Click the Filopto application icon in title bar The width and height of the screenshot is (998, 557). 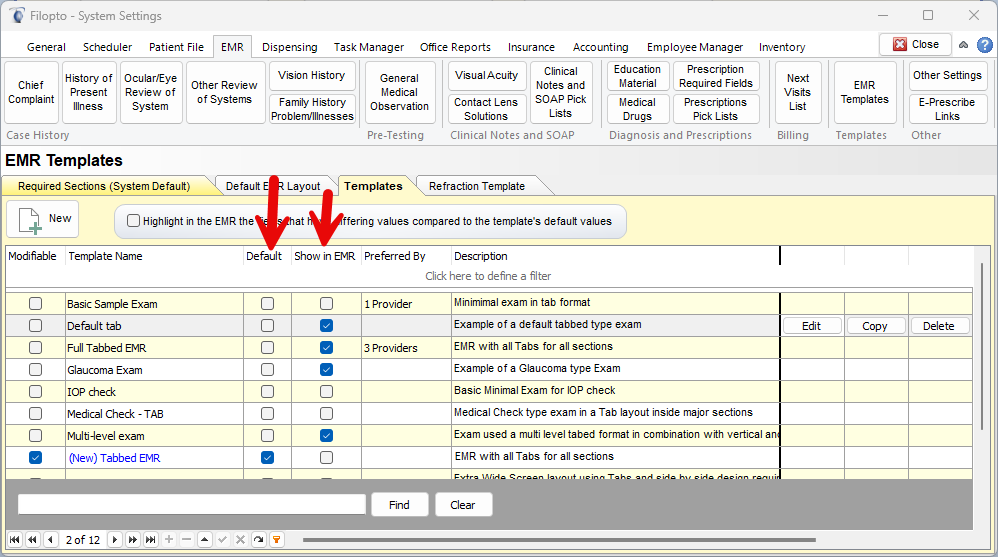[17, 15]
